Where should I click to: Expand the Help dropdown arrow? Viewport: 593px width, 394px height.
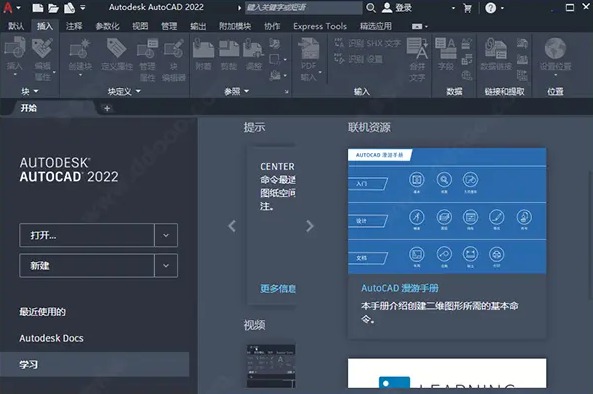click(x=502, y=8)
